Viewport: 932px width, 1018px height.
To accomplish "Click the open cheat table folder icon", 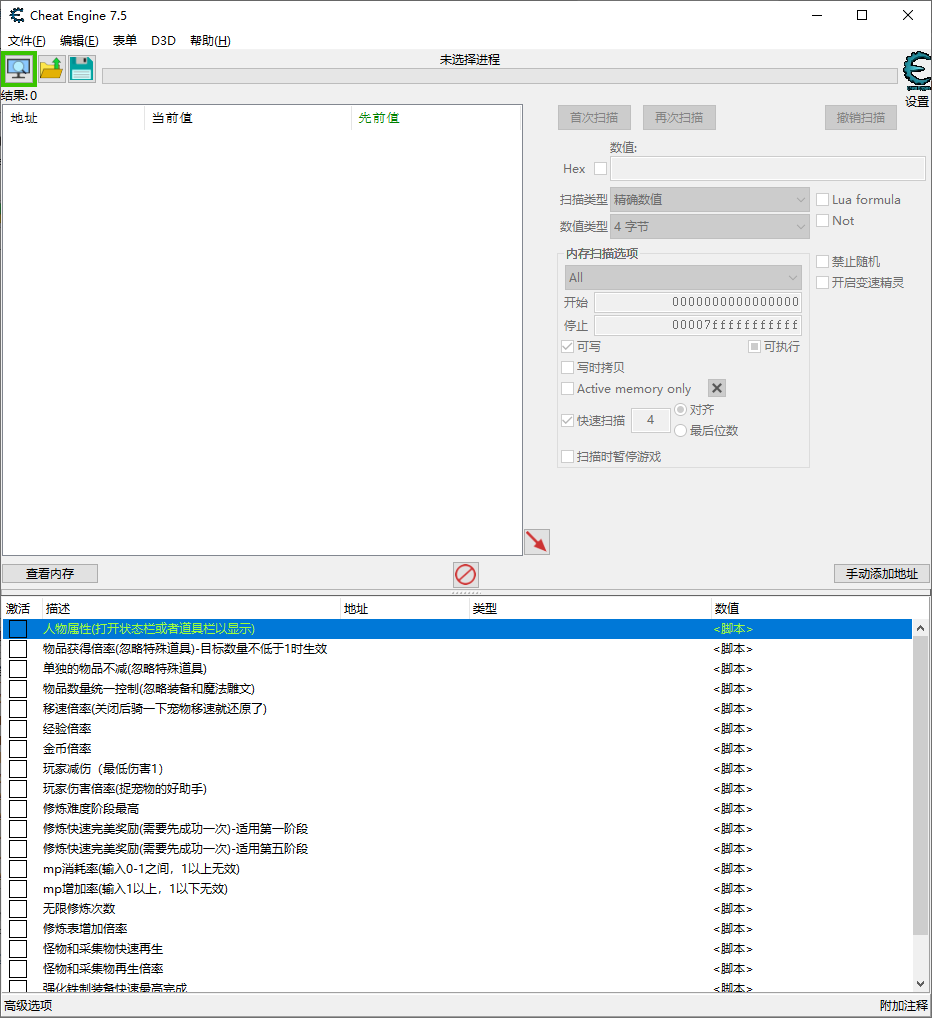I will [51, 68].
